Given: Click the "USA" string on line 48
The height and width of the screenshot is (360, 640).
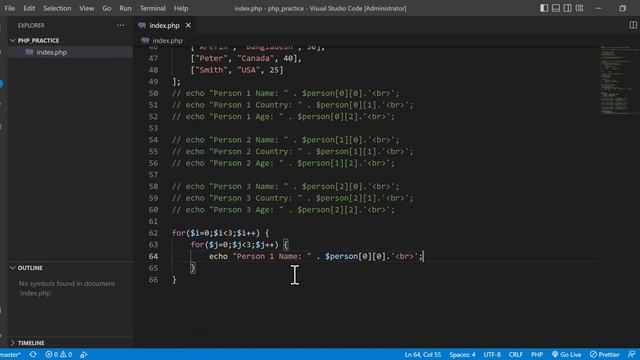Looking at the screenshot, I should pyautogui.click(x=248, y=70).
